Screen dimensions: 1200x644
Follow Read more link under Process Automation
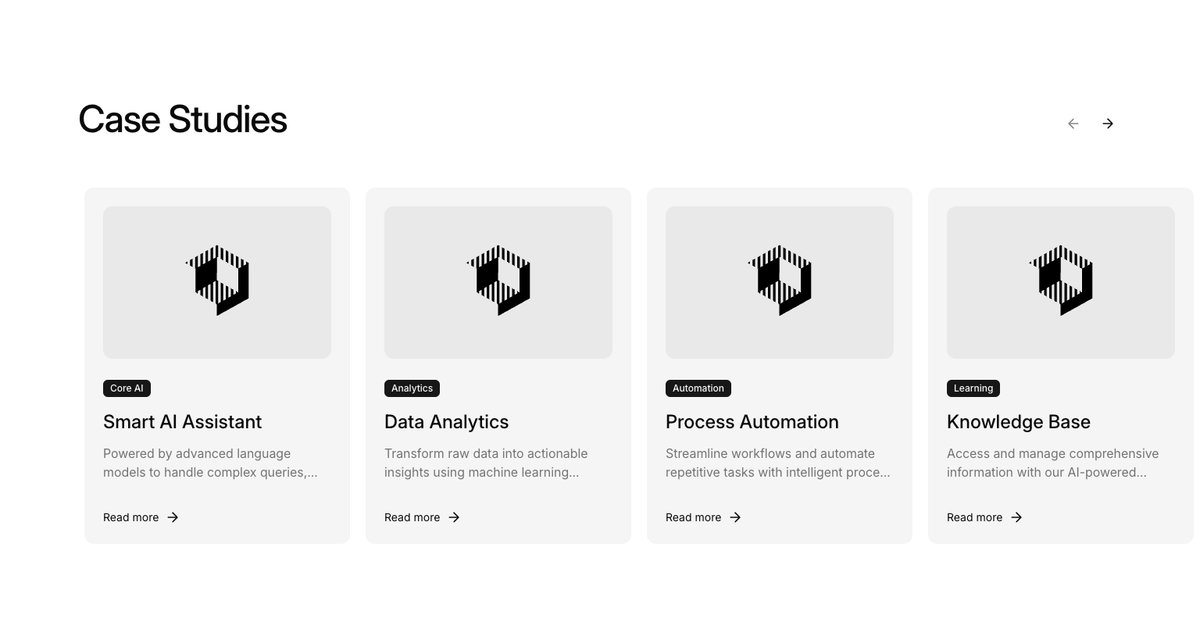click(x=693, y=517)
